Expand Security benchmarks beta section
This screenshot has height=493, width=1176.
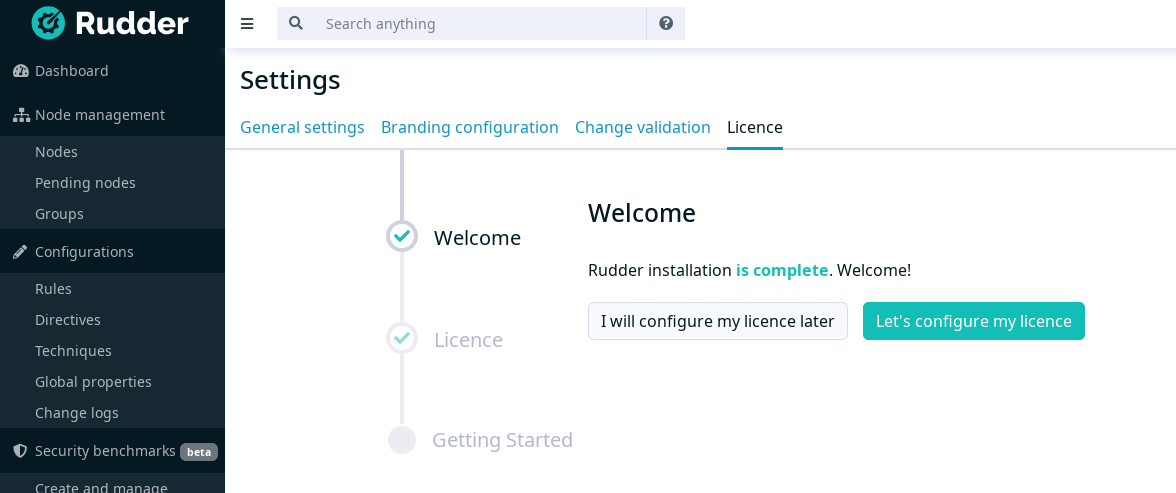[112, 451]
